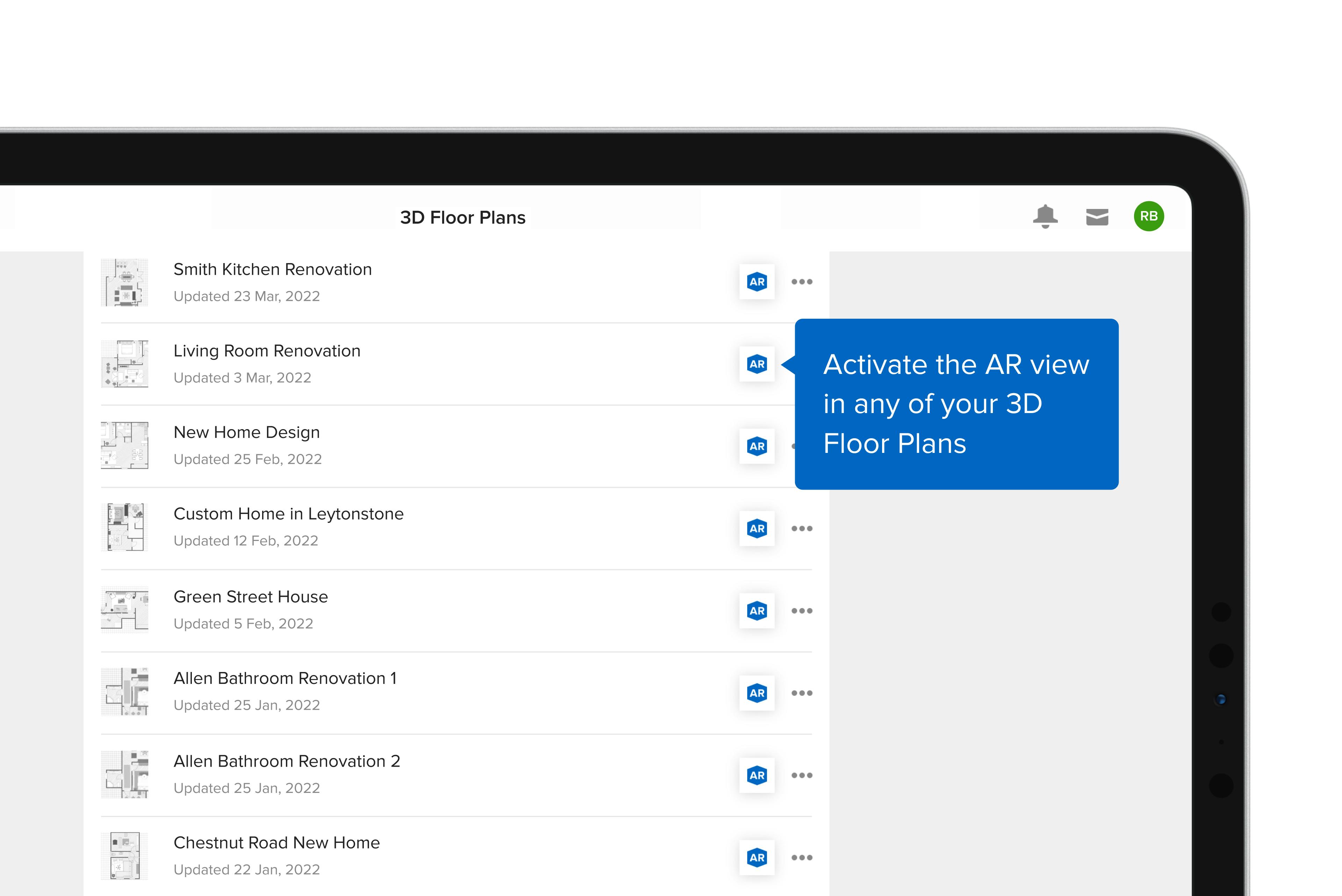This screenshot has width=1342, height=896.
Task: Open AR view for Living Room Renovation
Action: [x=756, y=364]
